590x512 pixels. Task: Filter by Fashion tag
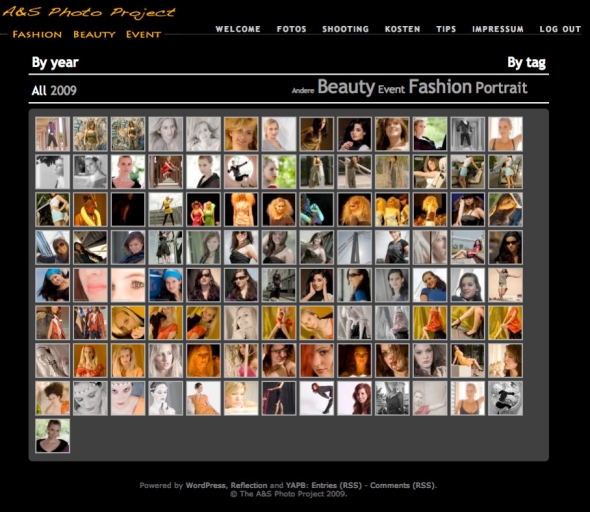click(440, 87)
